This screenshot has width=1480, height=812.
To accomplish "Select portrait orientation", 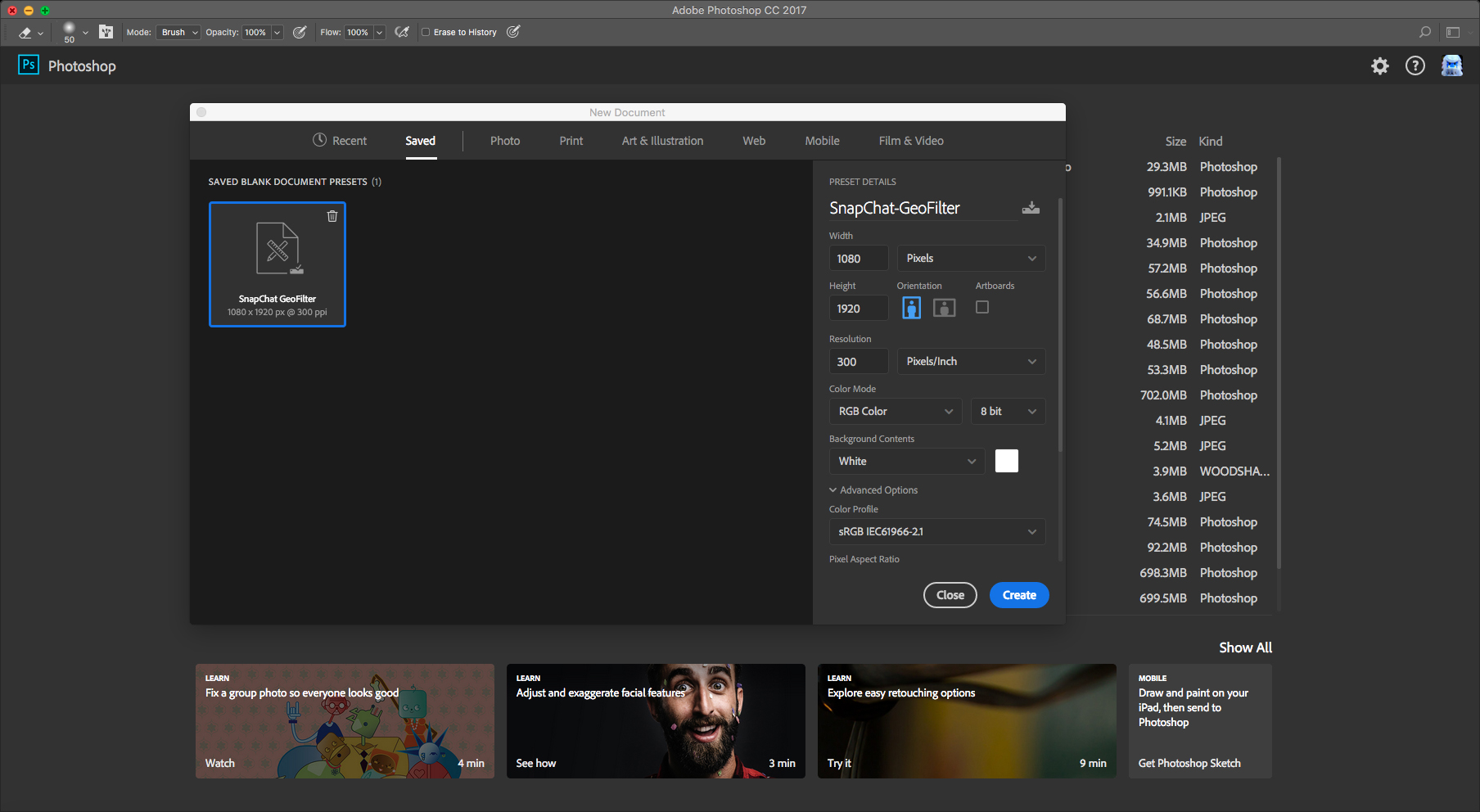I will tap(911, 308).
